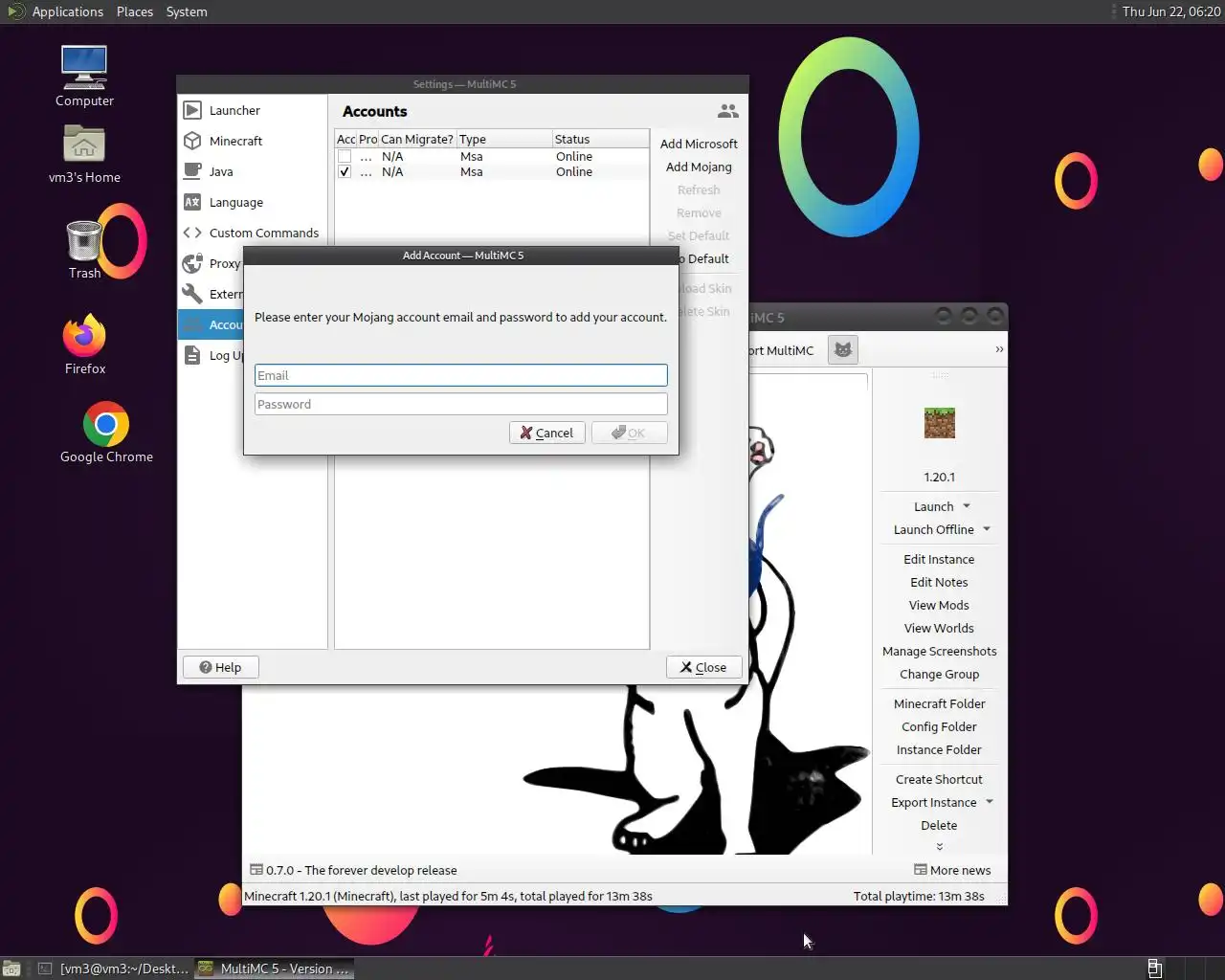
Task: Click Edit Instance in MultiMC sidebar
Action: pos(940,559)
